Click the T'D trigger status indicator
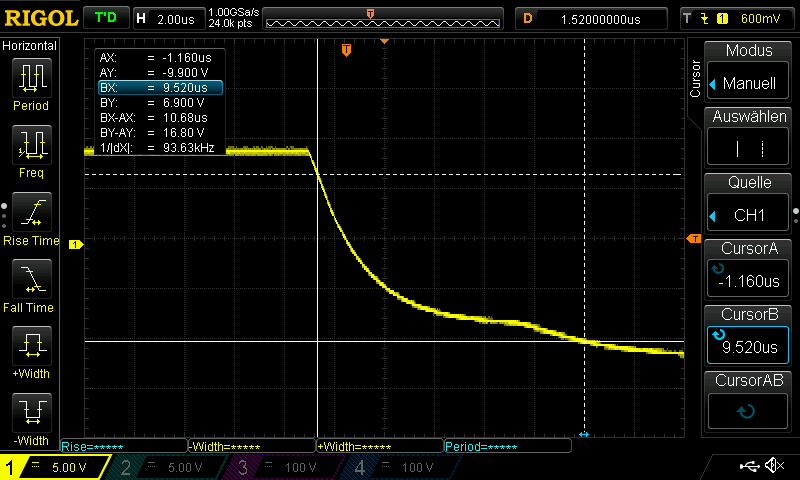 point(104,18)
